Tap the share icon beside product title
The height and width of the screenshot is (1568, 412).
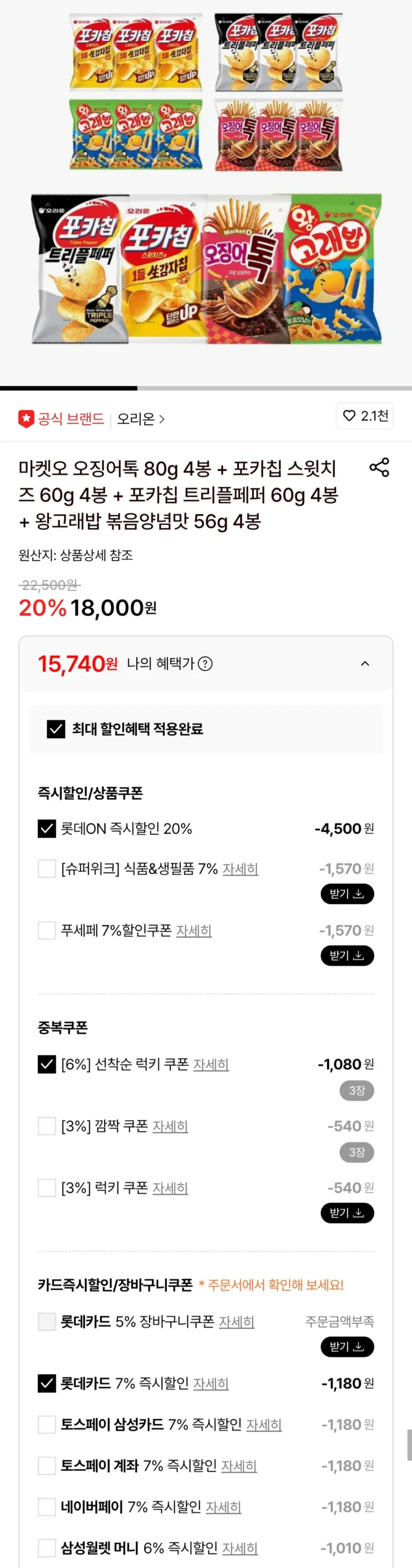pos(379,467)
